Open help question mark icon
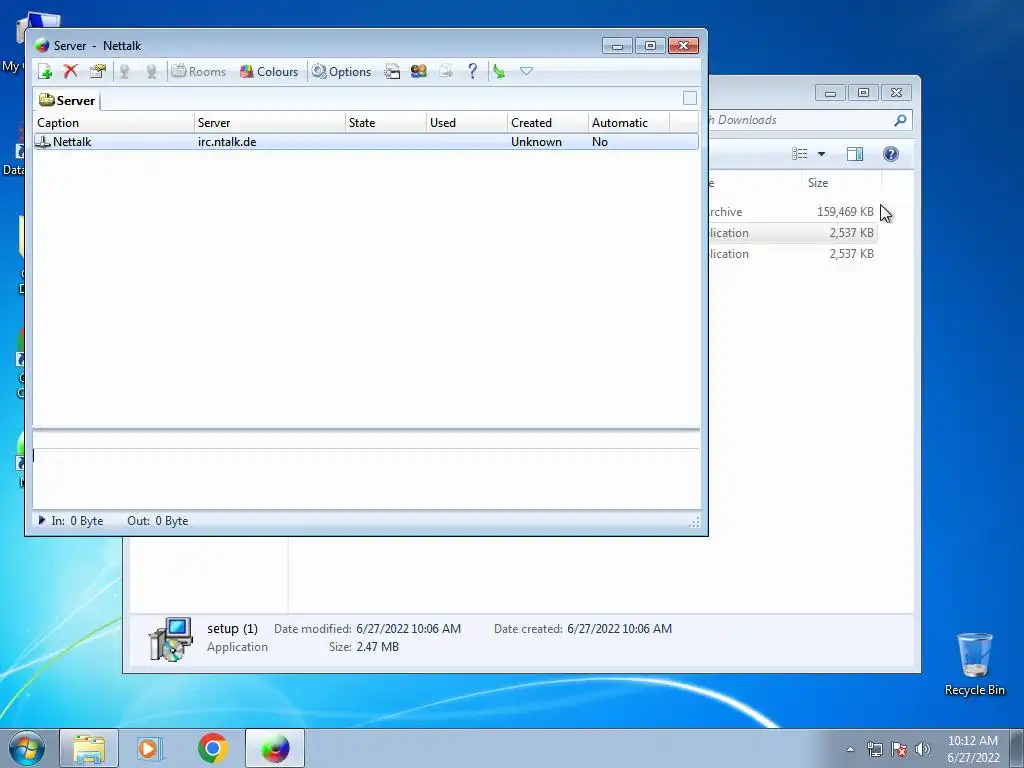This screenshot has height=768, width=1024. point(473,72)
